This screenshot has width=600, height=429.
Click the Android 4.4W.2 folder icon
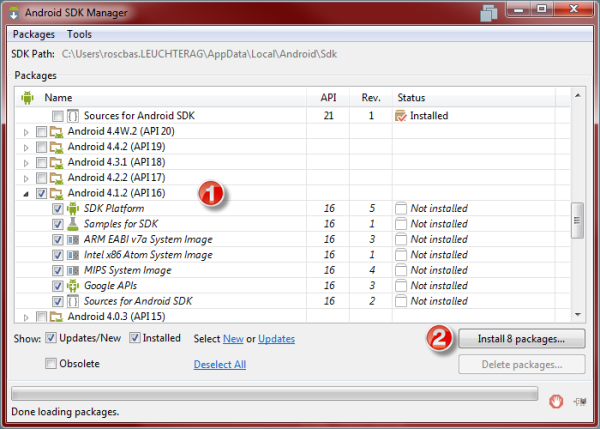click(56, 132)
